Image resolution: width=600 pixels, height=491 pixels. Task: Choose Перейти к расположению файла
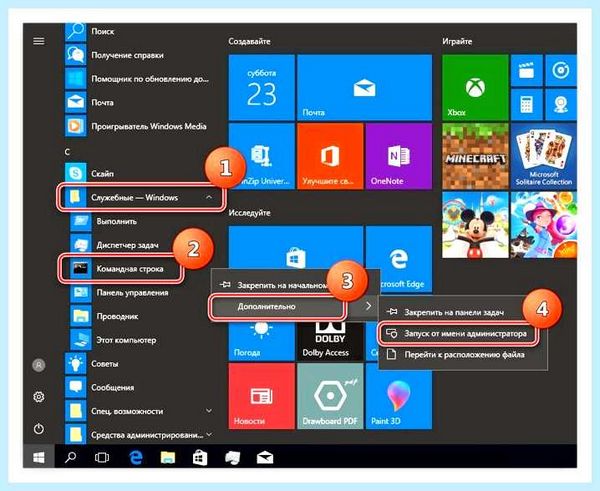463,355
